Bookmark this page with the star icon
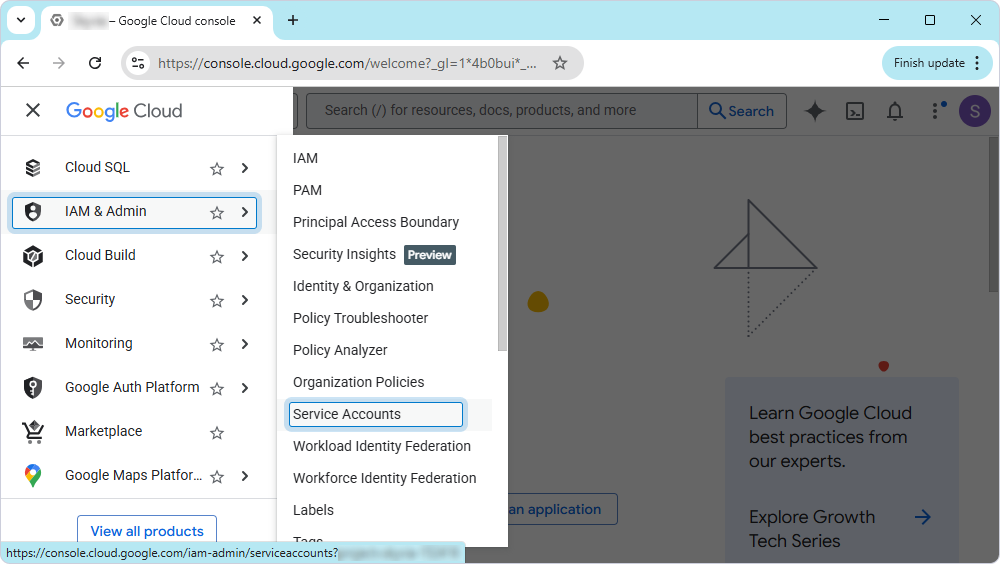1000x564 pixels. (x=560, y=63)
